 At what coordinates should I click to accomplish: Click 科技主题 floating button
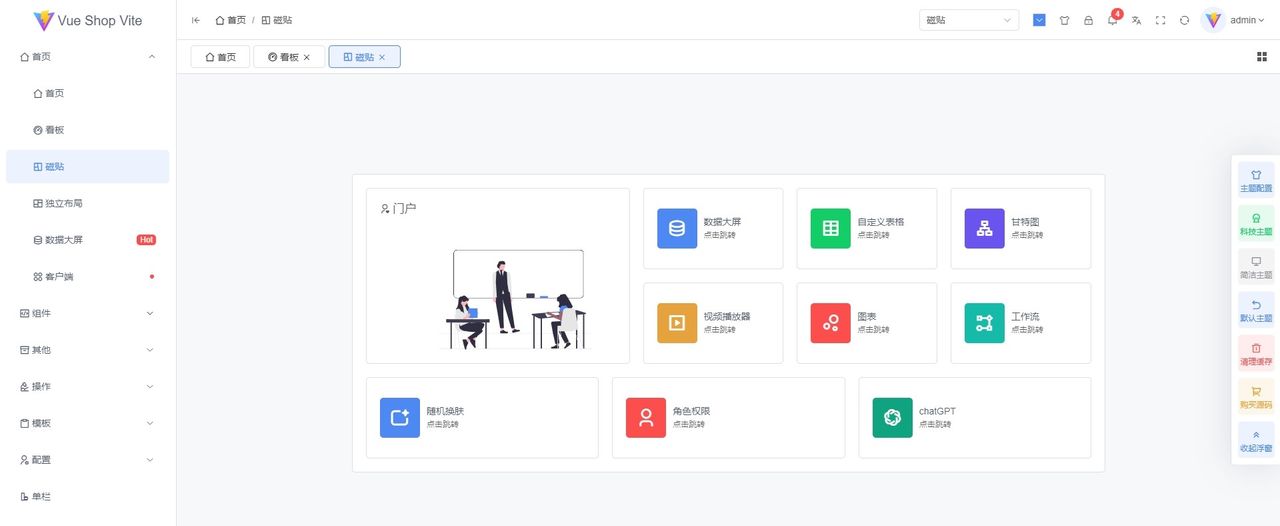(1256, 224)
